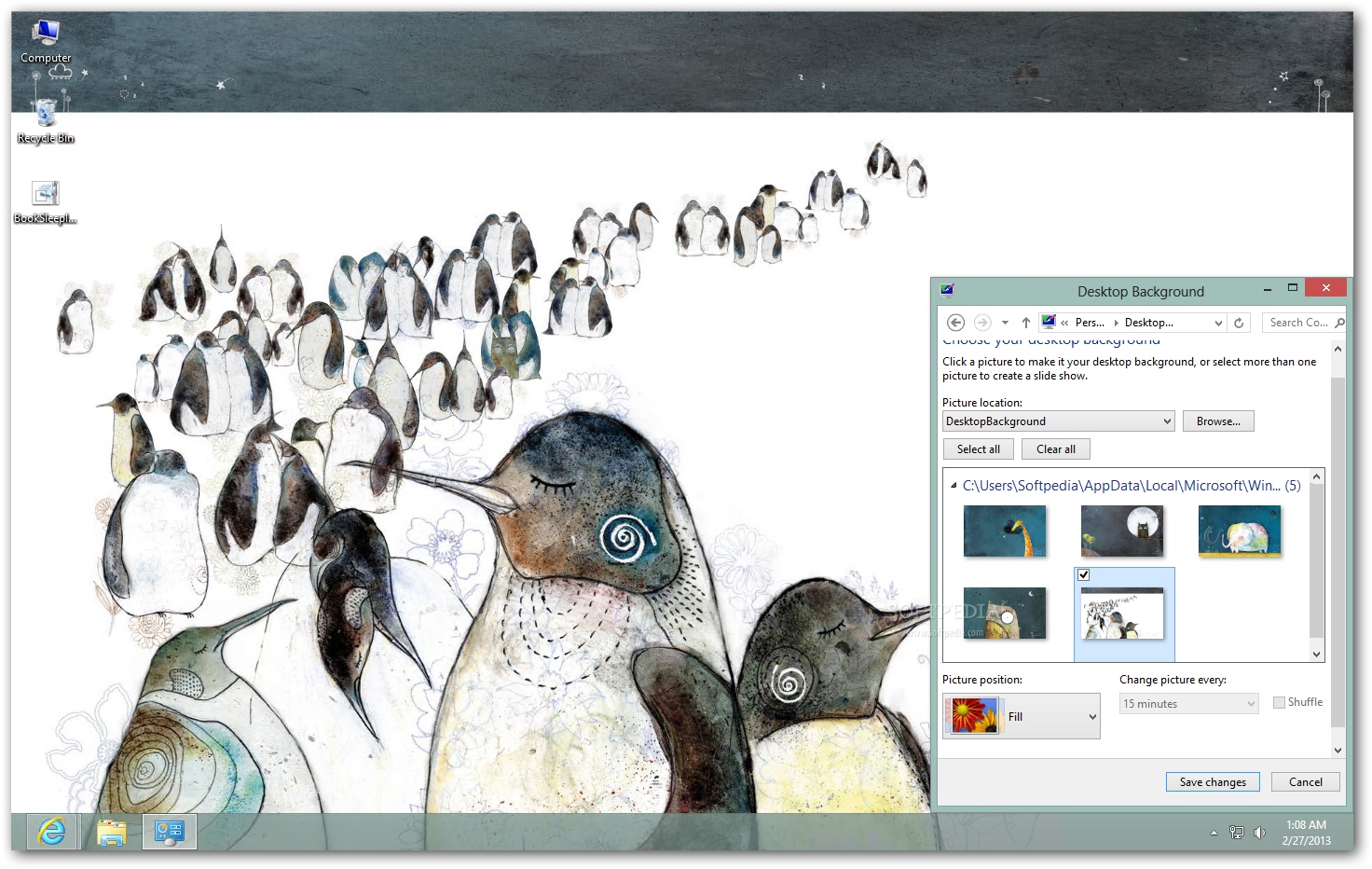
Task: Click the Back navigation arrow
Action: (x=955, y=323)
